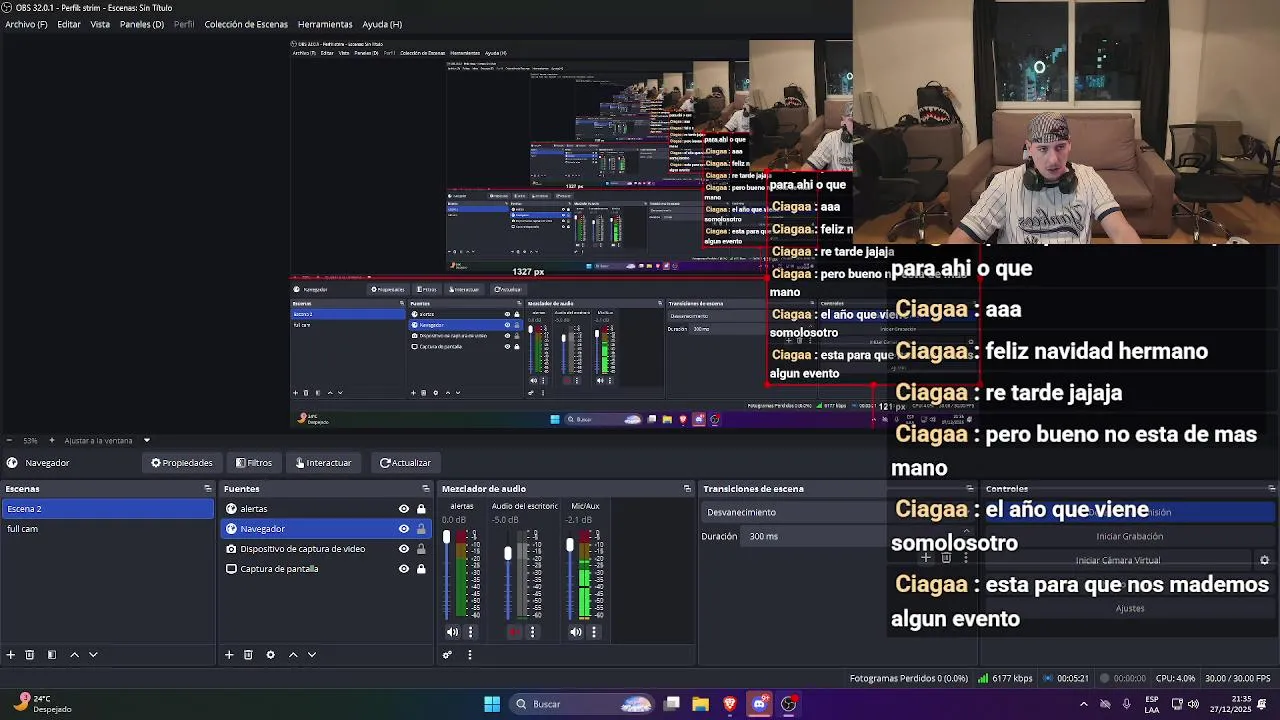The height and width of the screenshot is (720, 1280).
Task: Select the full cam scene
Action: coord(108,529)
